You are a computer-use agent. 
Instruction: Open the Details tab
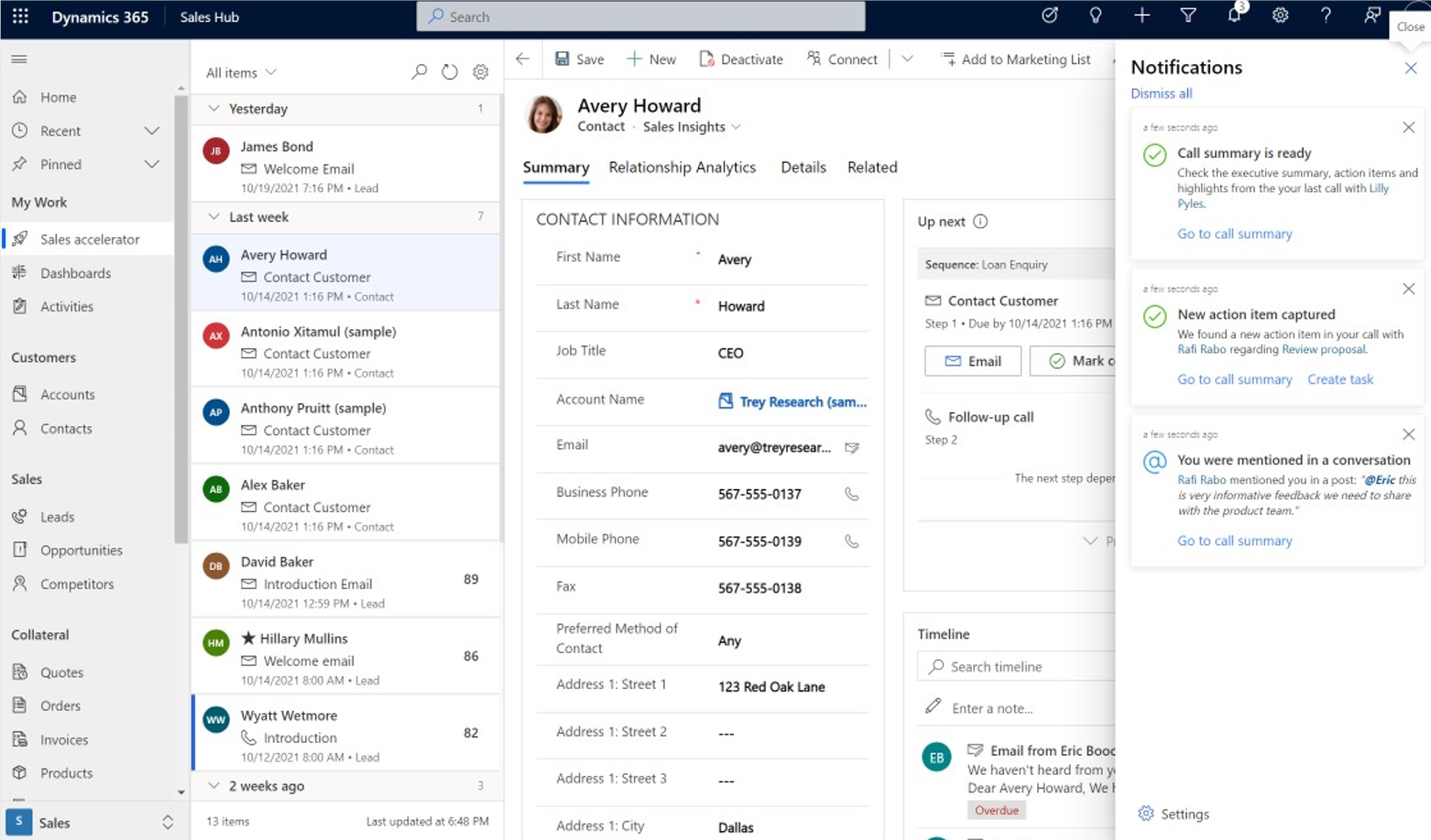[x=803, y=168]
